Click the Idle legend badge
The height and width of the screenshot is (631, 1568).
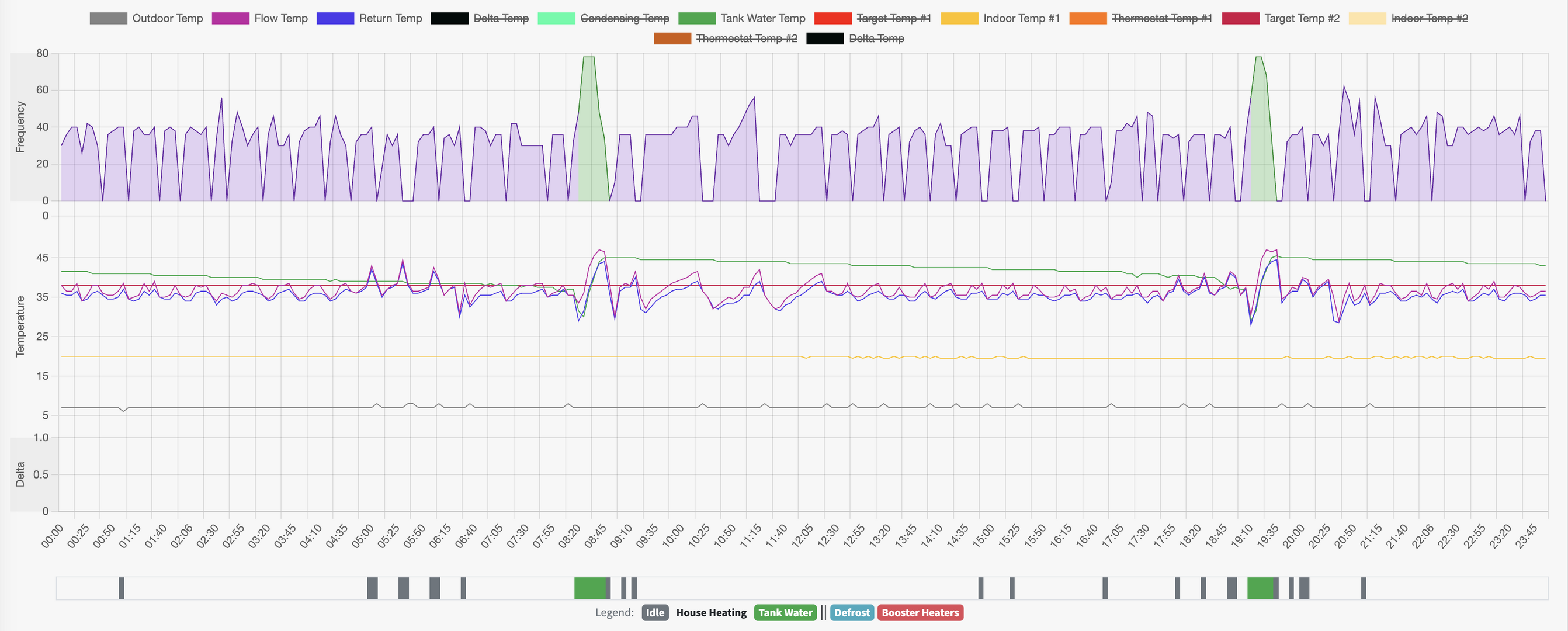tap(654, 613)
